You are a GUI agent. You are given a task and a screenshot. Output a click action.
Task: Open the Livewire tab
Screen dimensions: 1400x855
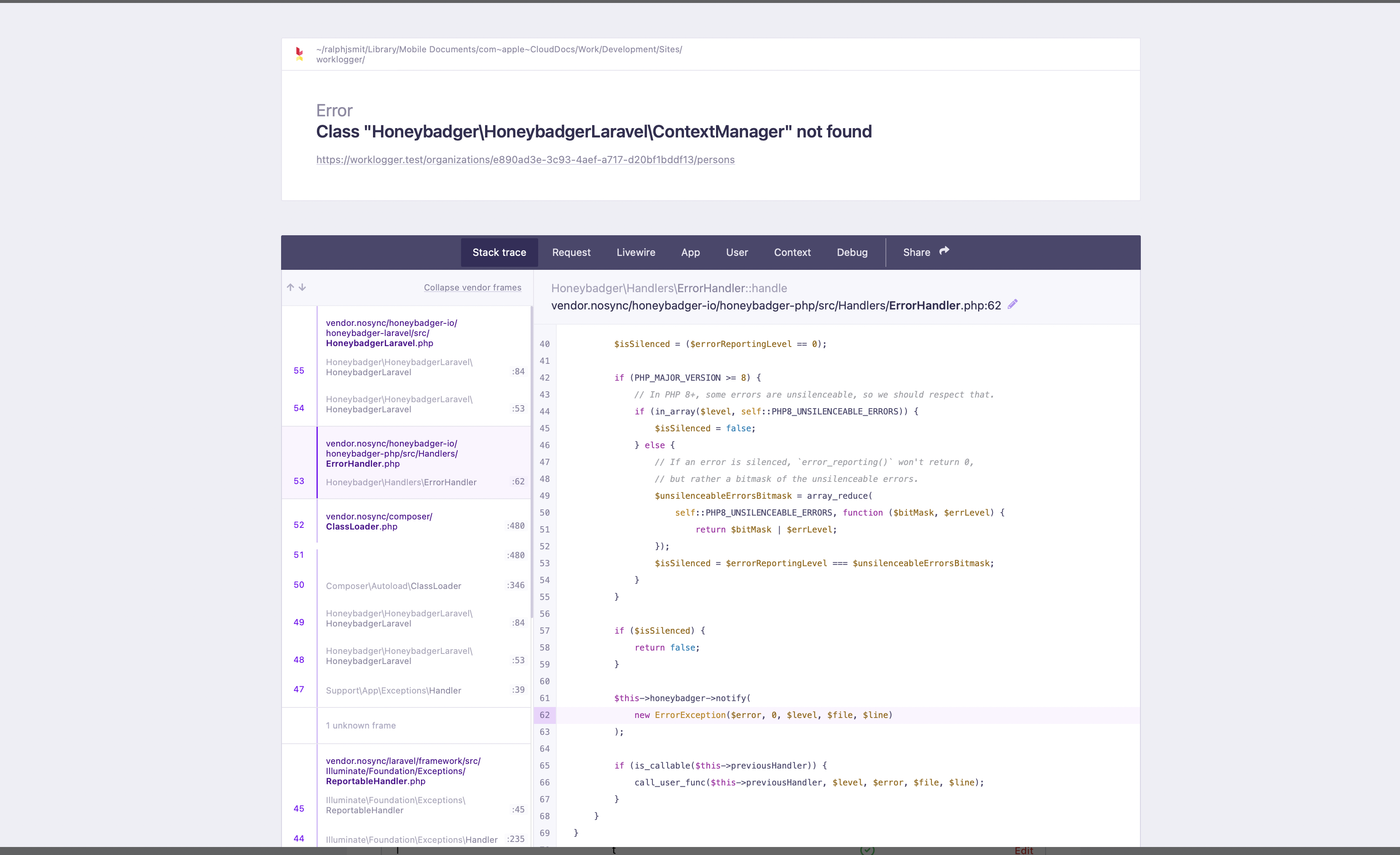tap(636, 253)
